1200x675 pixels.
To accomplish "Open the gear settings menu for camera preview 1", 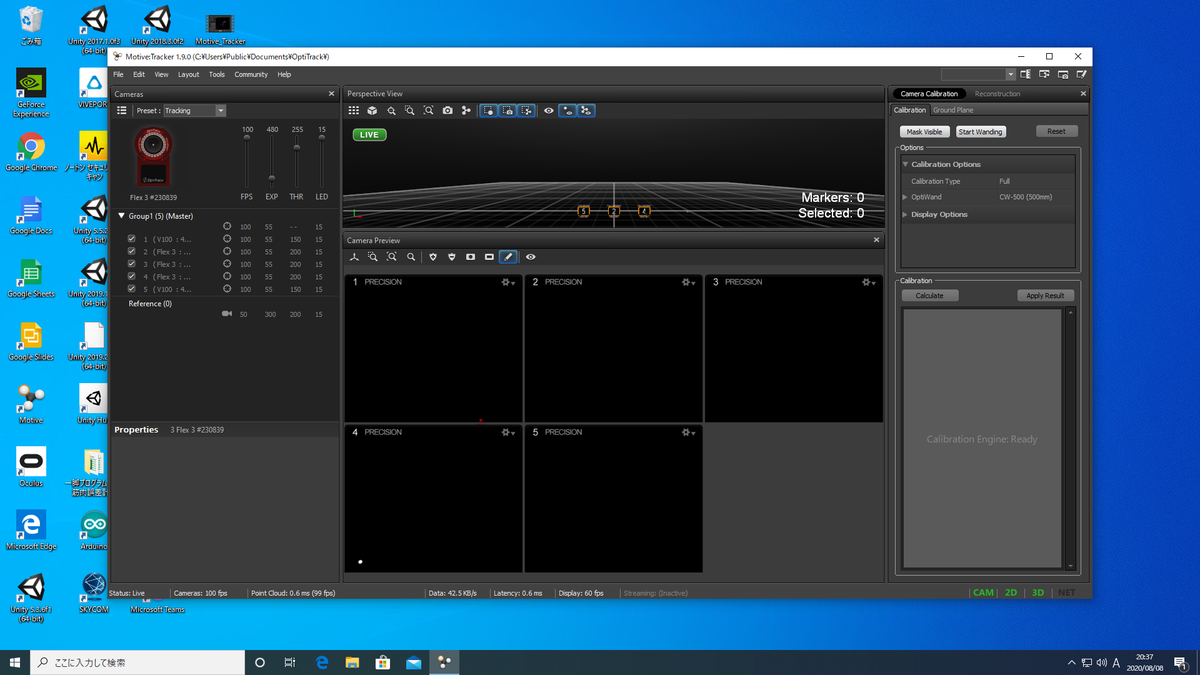I will (x=508, y=283).
